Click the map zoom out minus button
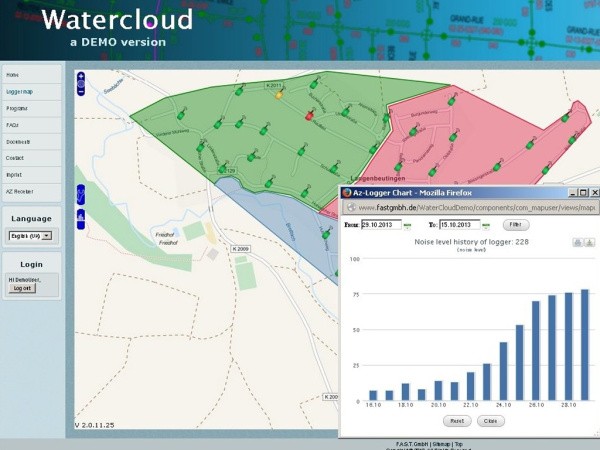600x450 pixels. pos(81,88)
